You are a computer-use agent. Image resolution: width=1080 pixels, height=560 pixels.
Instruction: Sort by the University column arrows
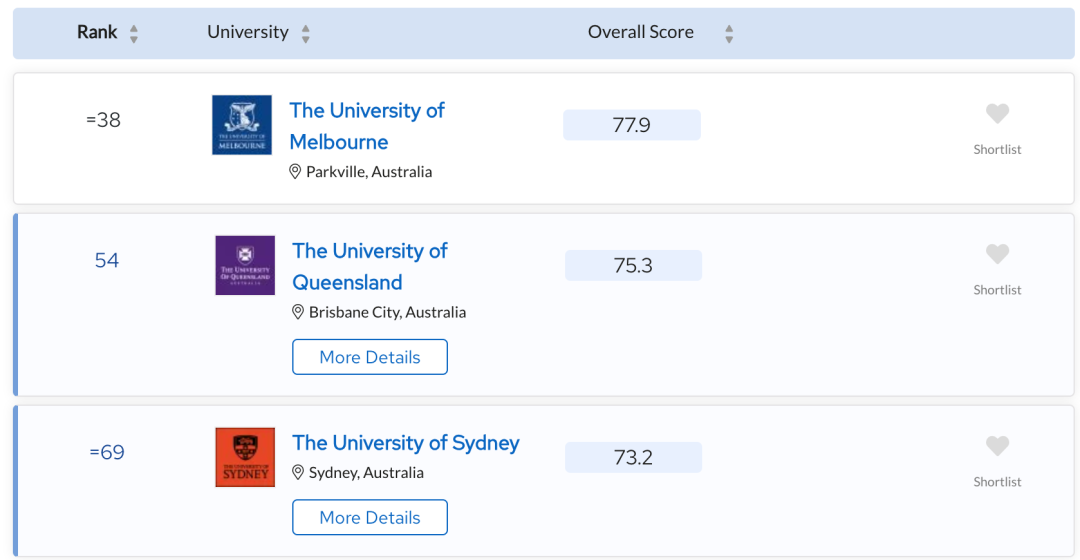[x=305, y=33]
